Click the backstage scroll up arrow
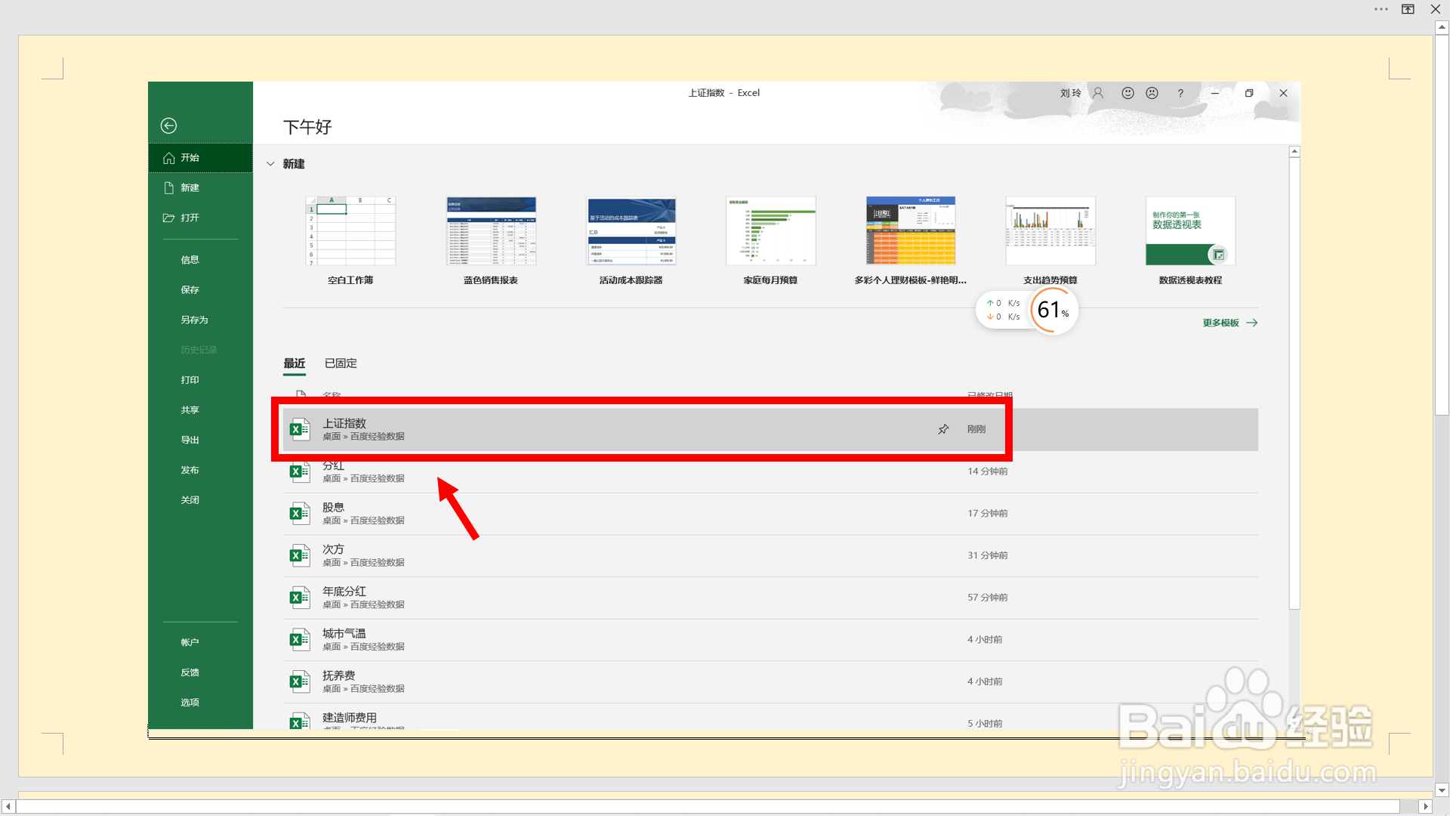 [x=1300, y=153]
